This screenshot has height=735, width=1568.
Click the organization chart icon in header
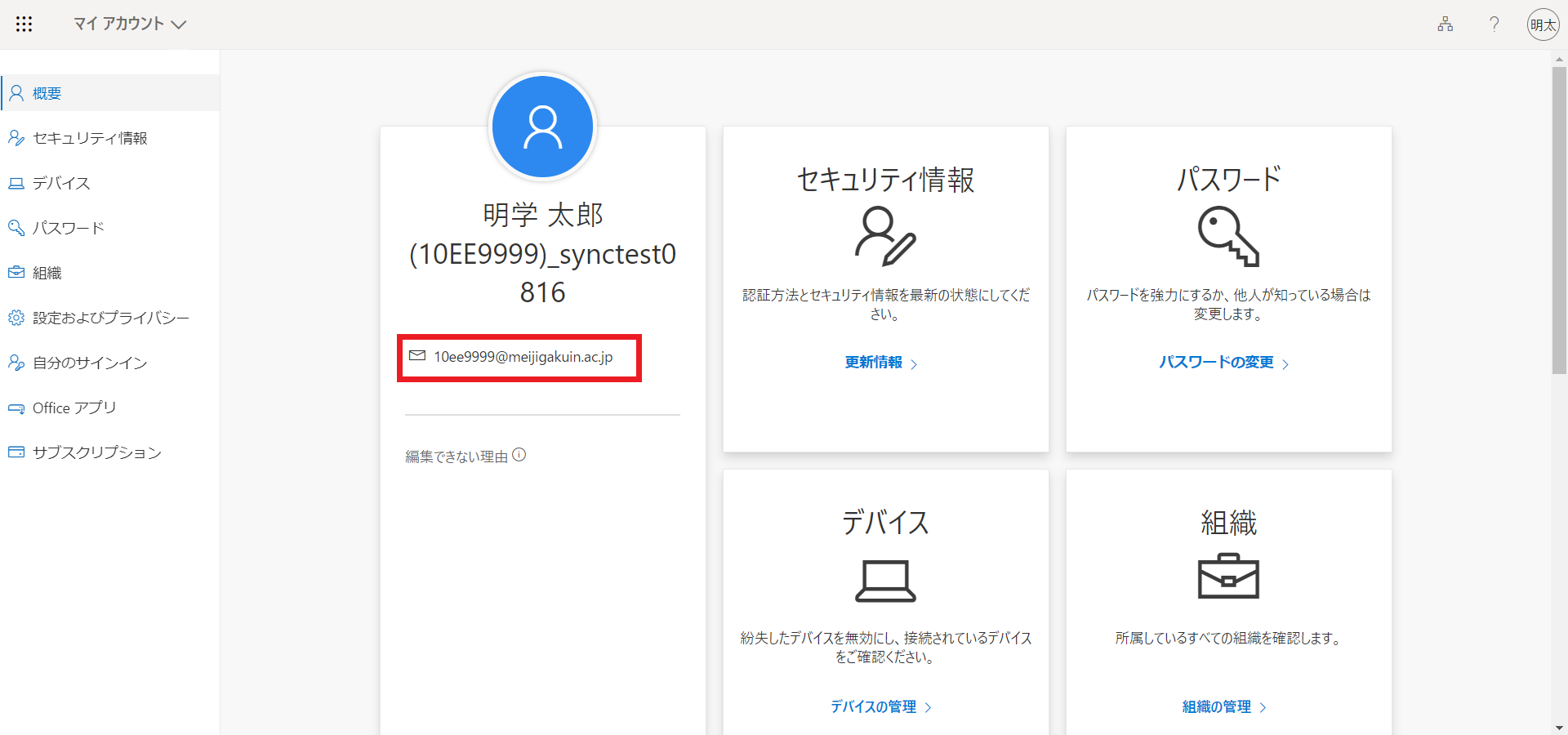tap(1445, 24)
